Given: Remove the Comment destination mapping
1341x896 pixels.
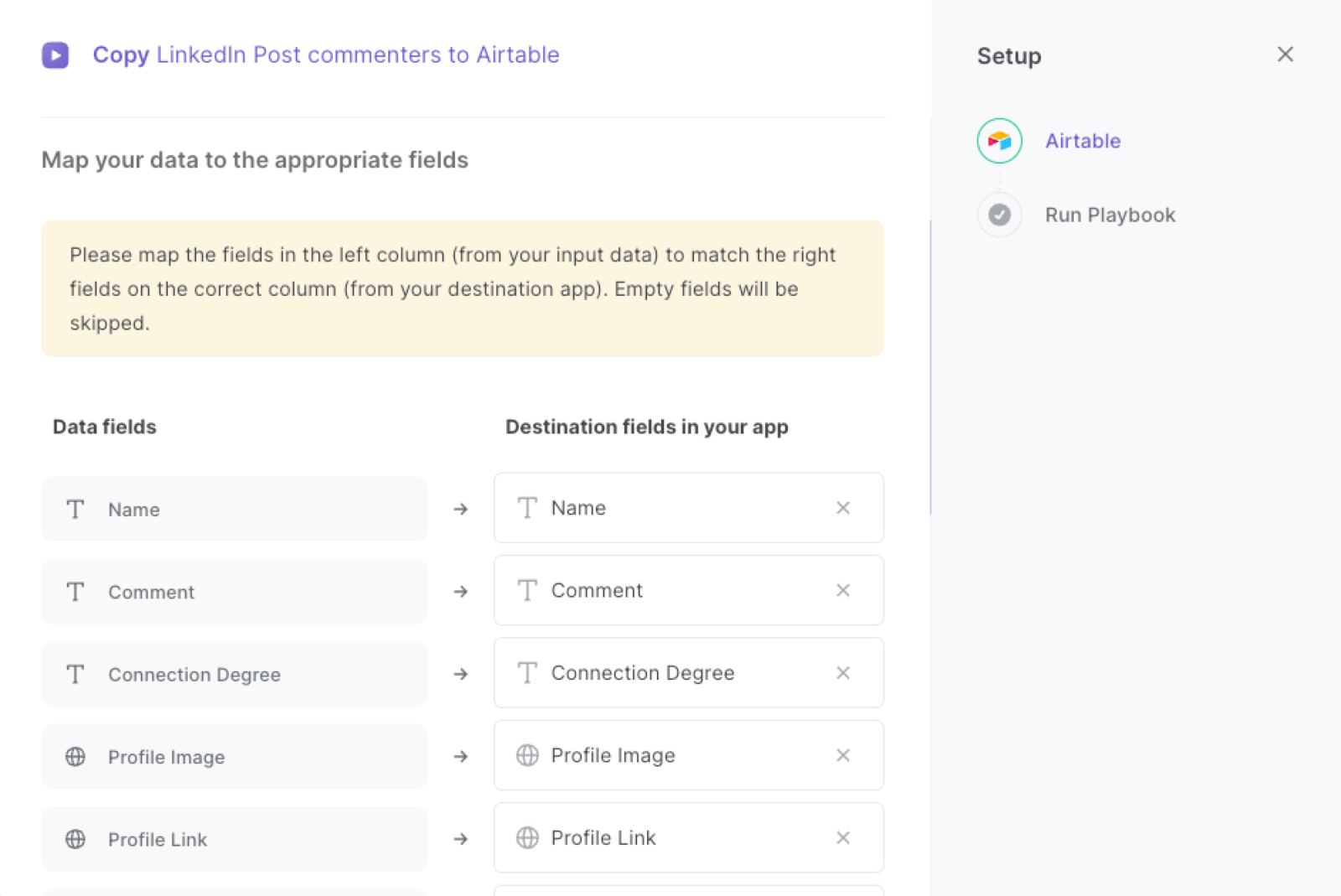Looking at the screenshot, I should tap(843, 590).
